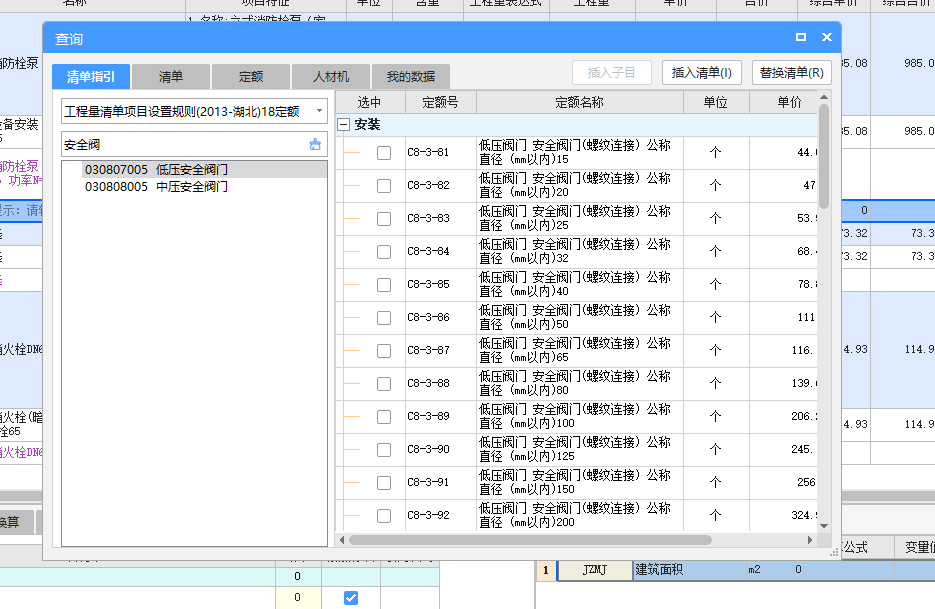
Task: Tick checkbox for quota C8-3-86
Action: pos(384,318)
